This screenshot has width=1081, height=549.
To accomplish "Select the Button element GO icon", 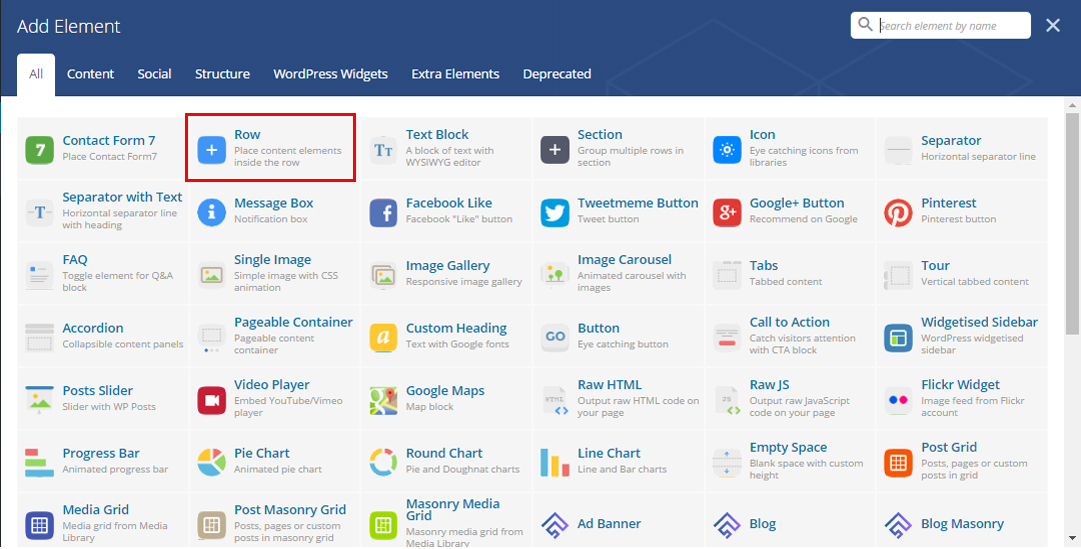I will click(555, 338).
